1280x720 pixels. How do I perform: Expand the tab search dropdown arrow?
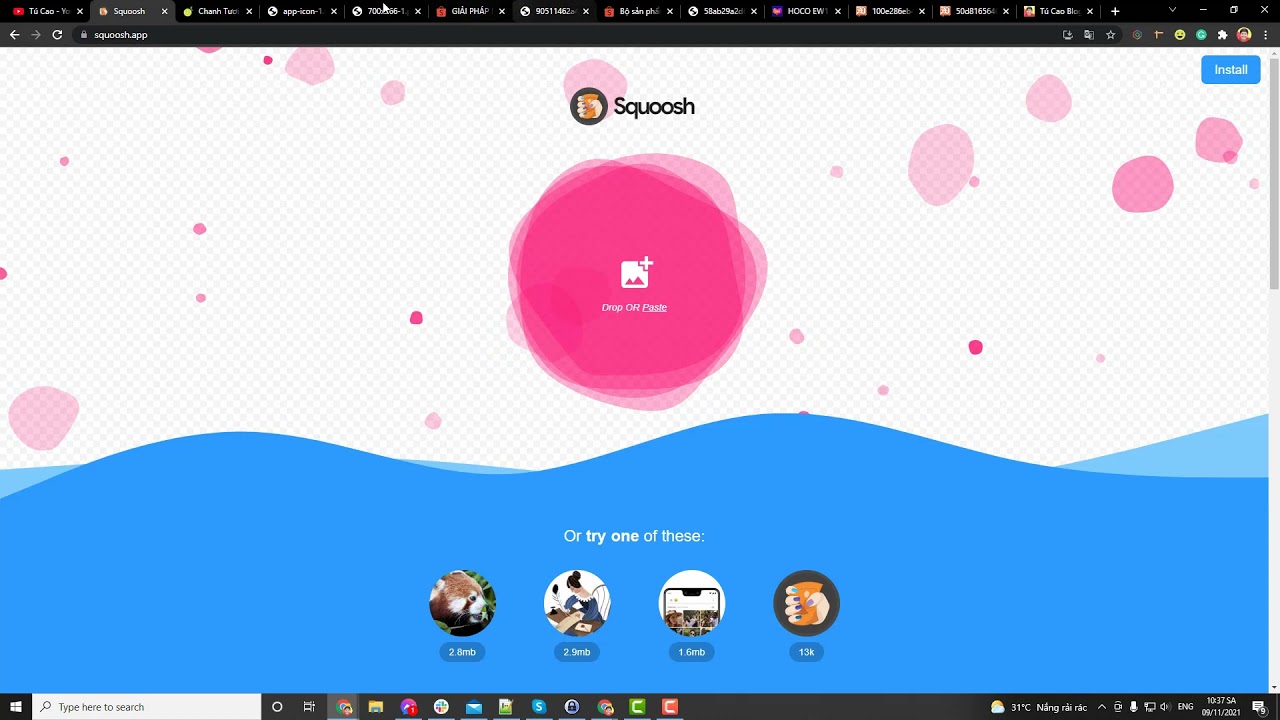pos(1172,10)
